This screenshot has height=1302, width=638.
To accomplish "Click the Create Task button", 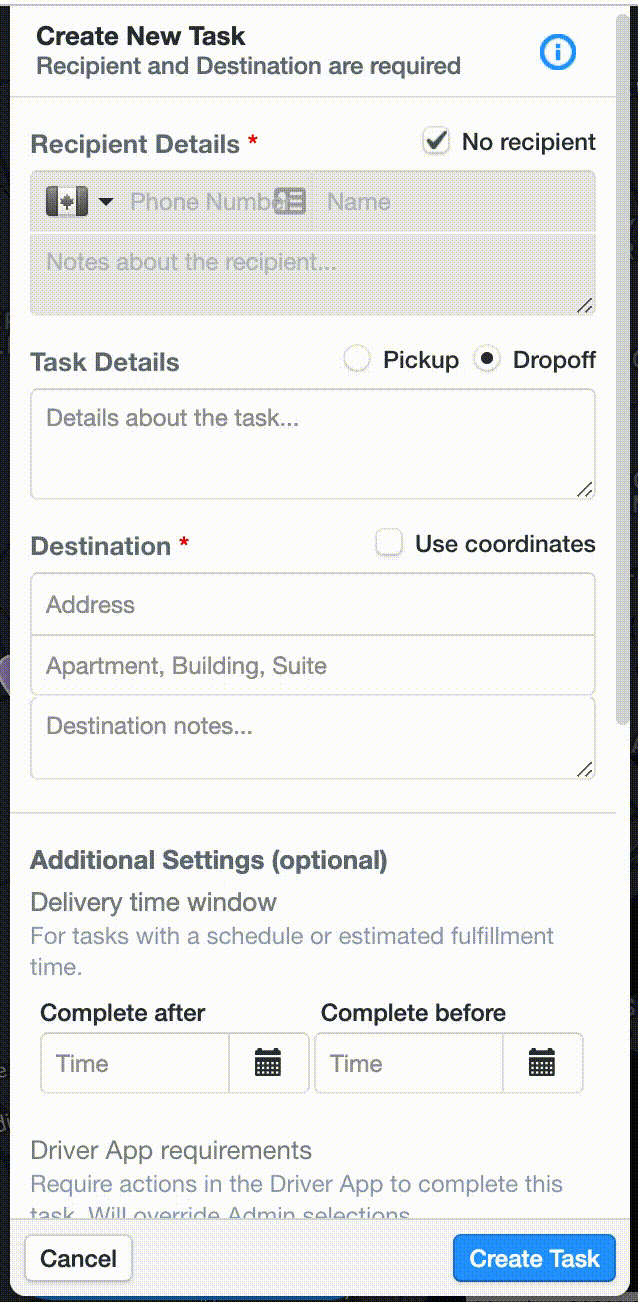I will pyautogui.click(x=534, y=1258).
